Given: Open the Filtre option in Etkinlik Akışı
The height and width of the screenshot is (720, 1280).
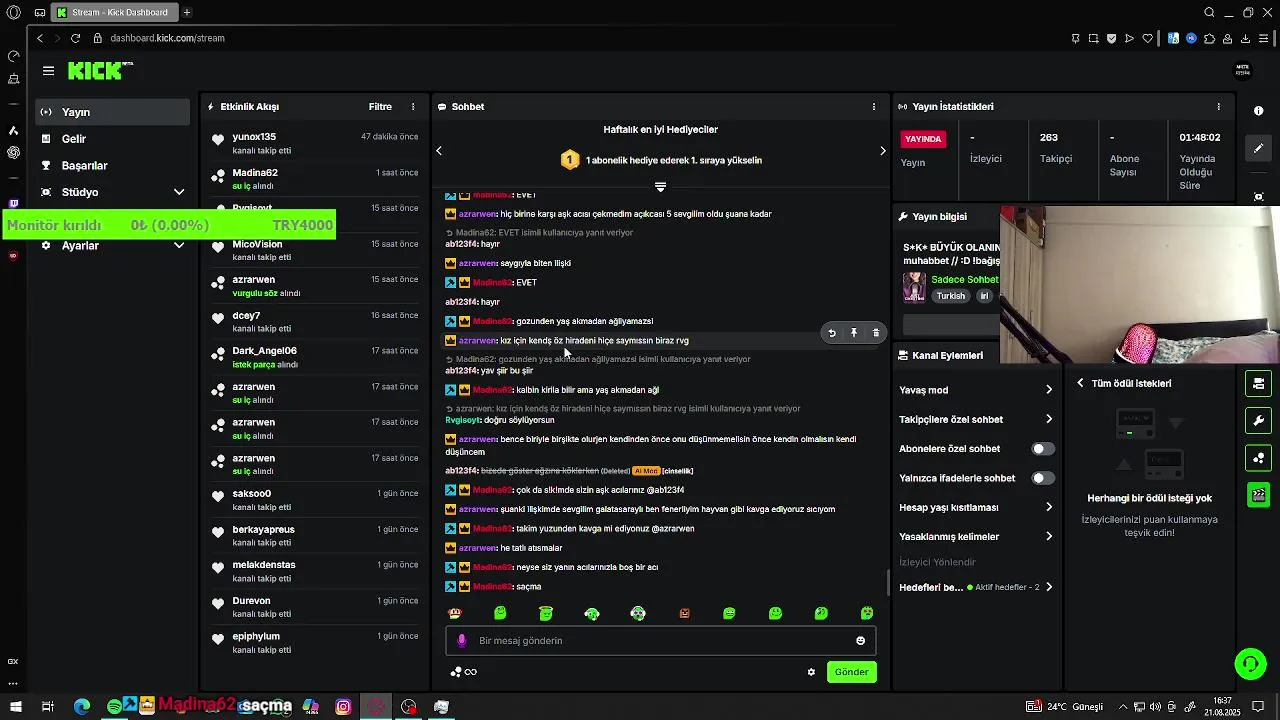Looking at the screenshot, I should click(x=380, y=106).
